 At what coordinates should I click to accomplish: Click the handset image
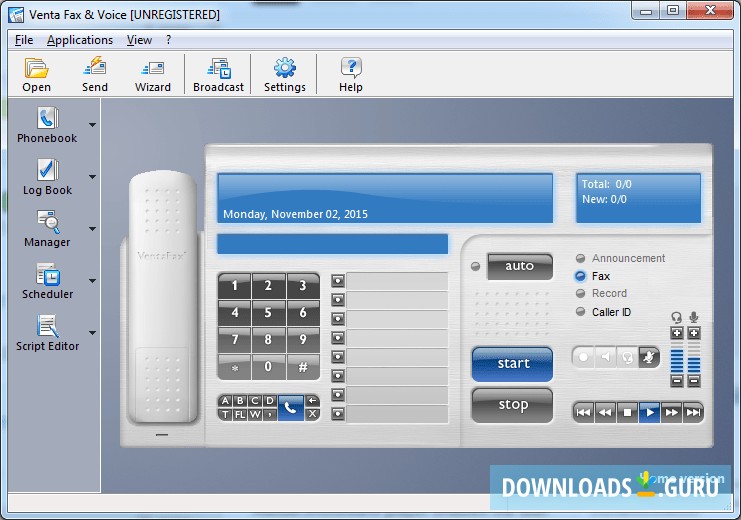coord(163,298)
